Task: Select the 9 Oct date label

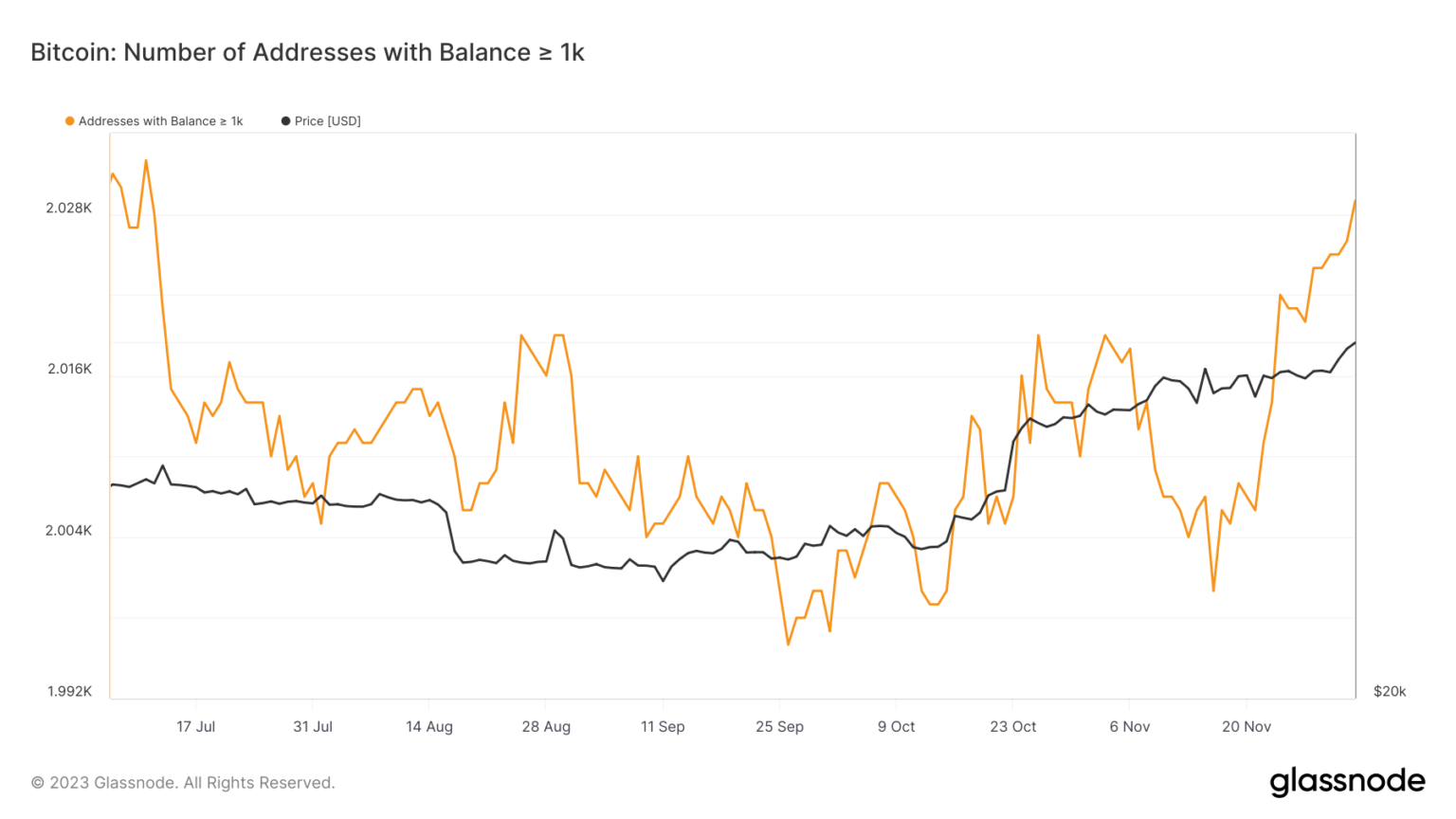Action: 896,727
